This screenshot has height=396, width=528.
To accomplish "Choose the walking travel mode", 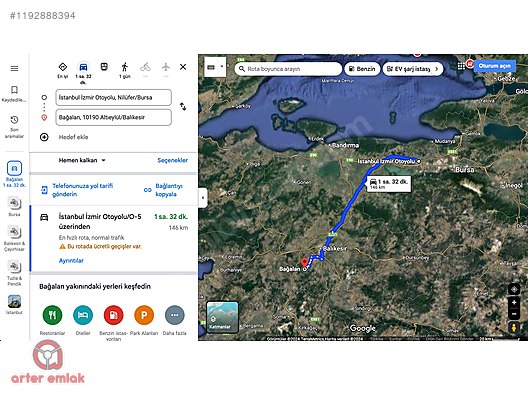I will point(125,70).
